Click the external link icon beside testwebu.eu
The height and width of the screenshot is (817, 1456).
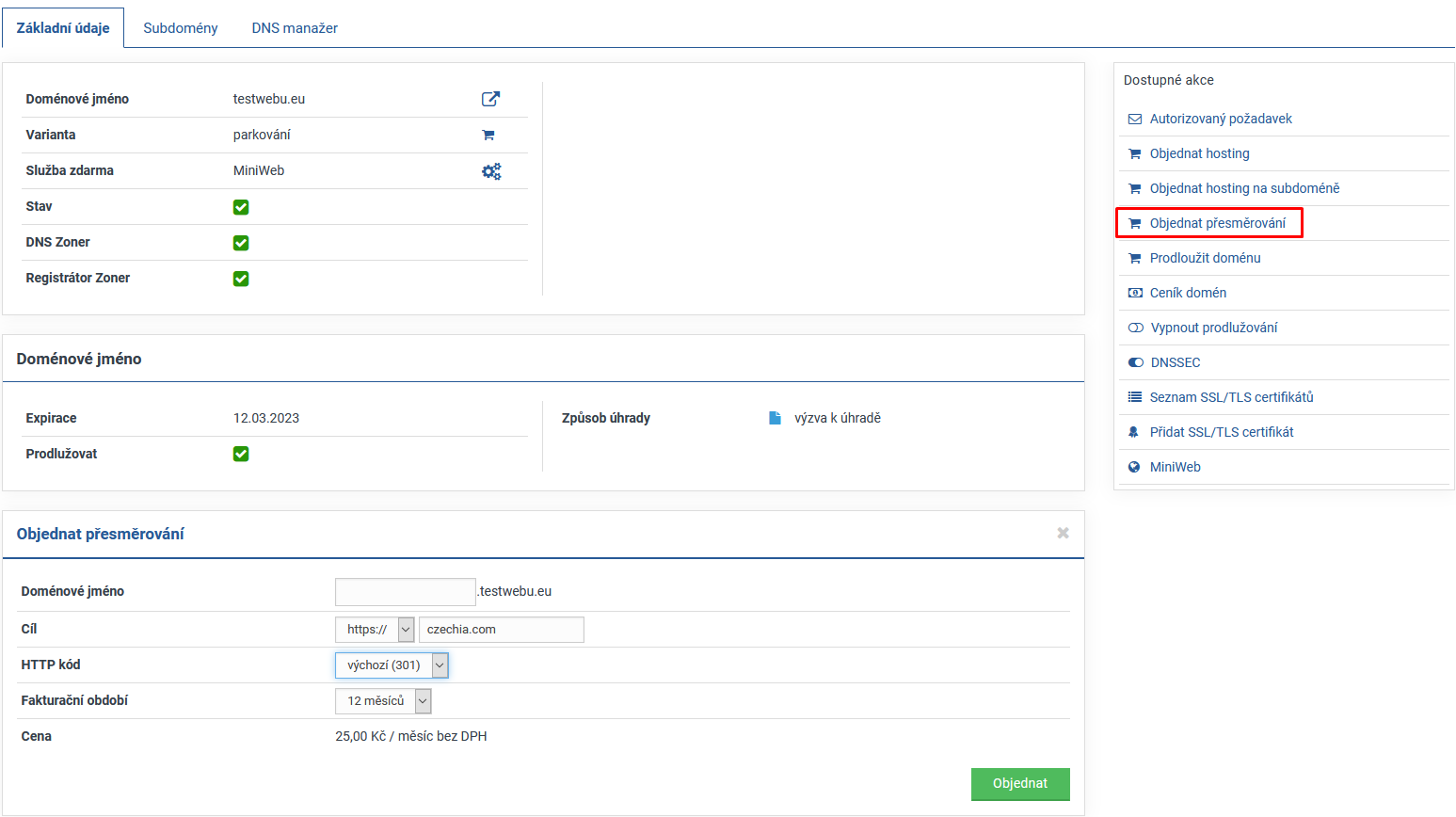pyautogui.click(x=490, y=99)
